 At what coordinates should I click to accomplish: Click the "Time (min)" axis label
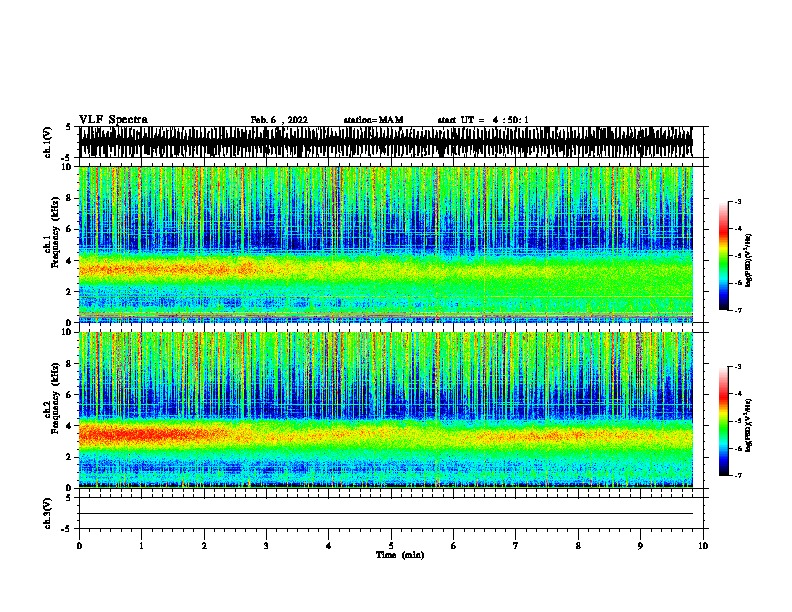(x=400, y=555)
